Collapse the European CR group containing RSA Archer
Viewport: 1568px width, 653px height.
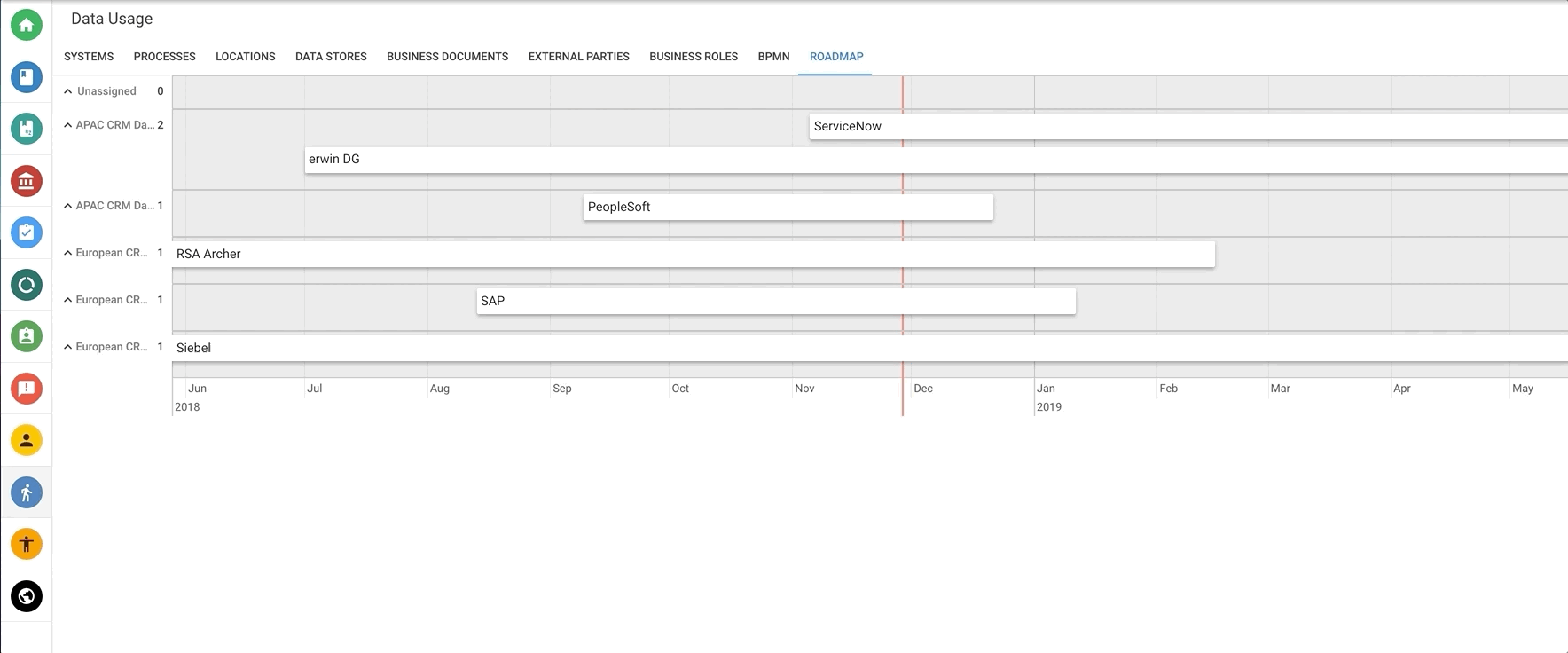[68, 253]
